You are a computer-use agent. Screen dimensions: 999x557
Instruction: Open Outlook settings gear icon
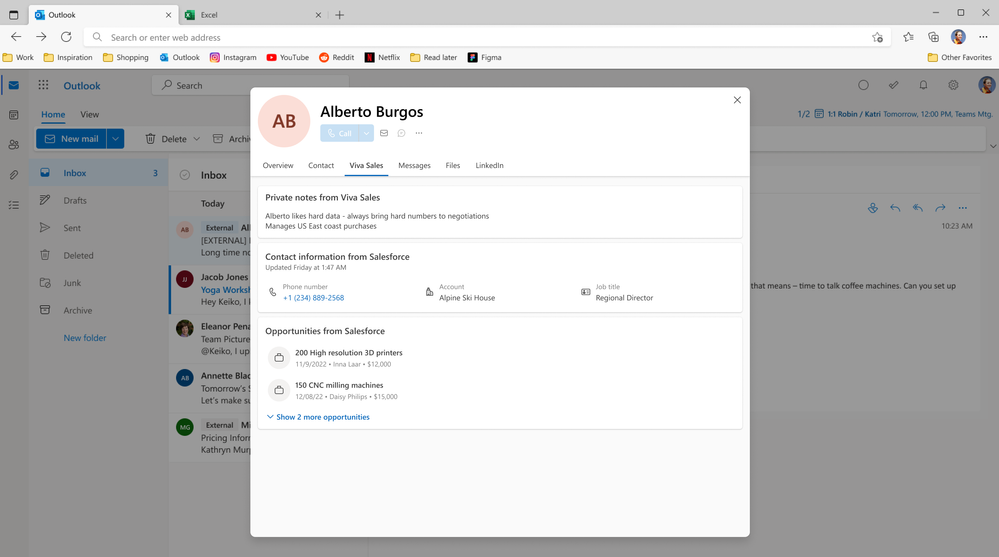click(x=953, y=85)
